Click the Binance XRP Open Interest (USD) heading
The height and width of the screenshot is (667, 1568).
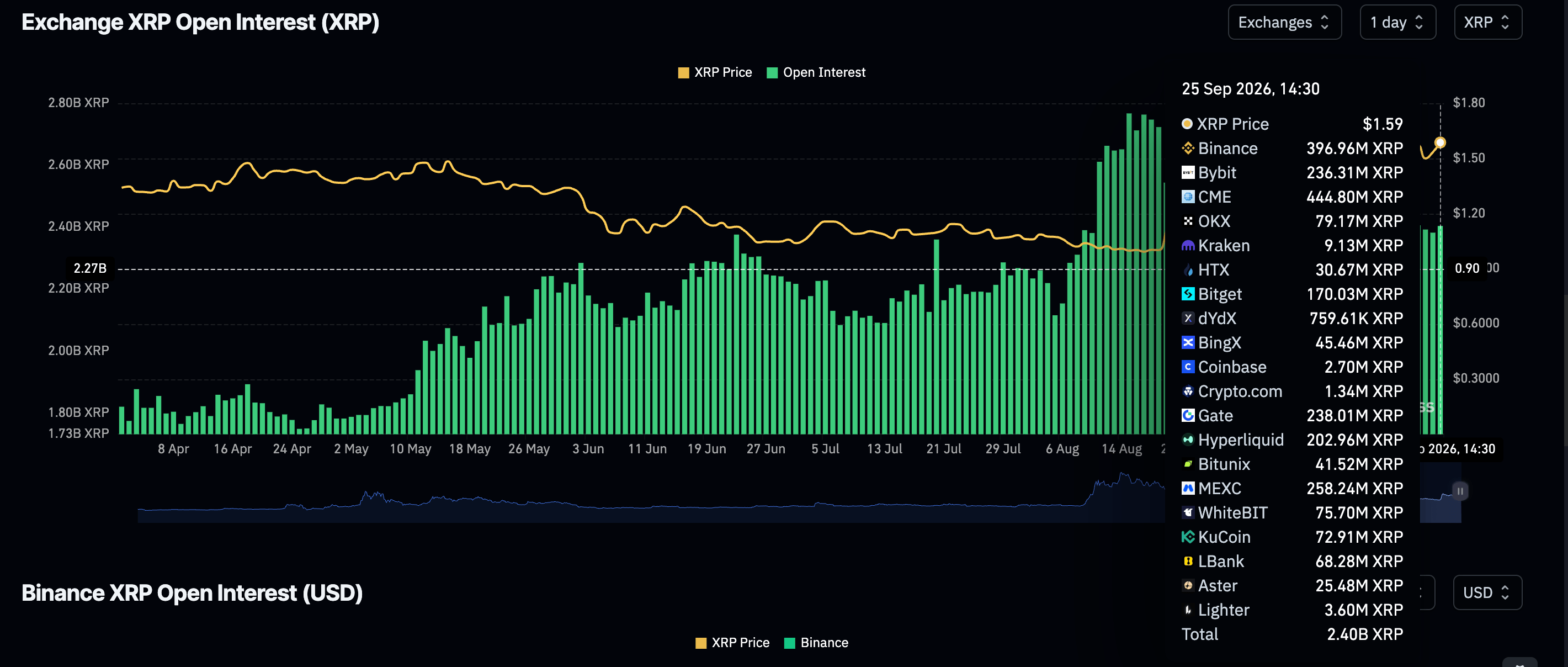(x=193, y=592)
